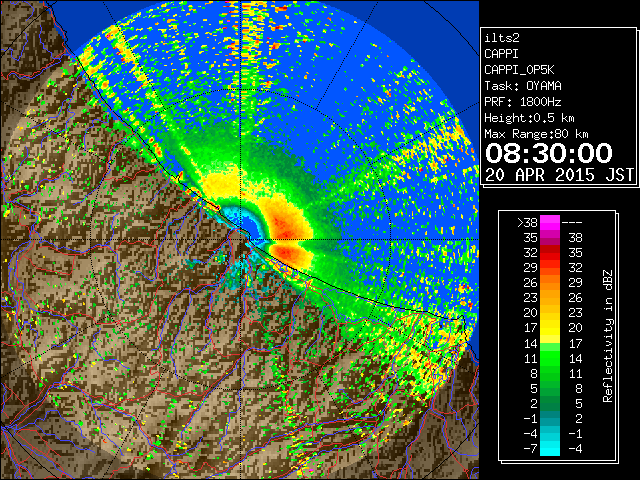Click the 'Reflectivity in dBZ' legend title
Viewport: 640px width, 480px height.
tap(608, 336)
